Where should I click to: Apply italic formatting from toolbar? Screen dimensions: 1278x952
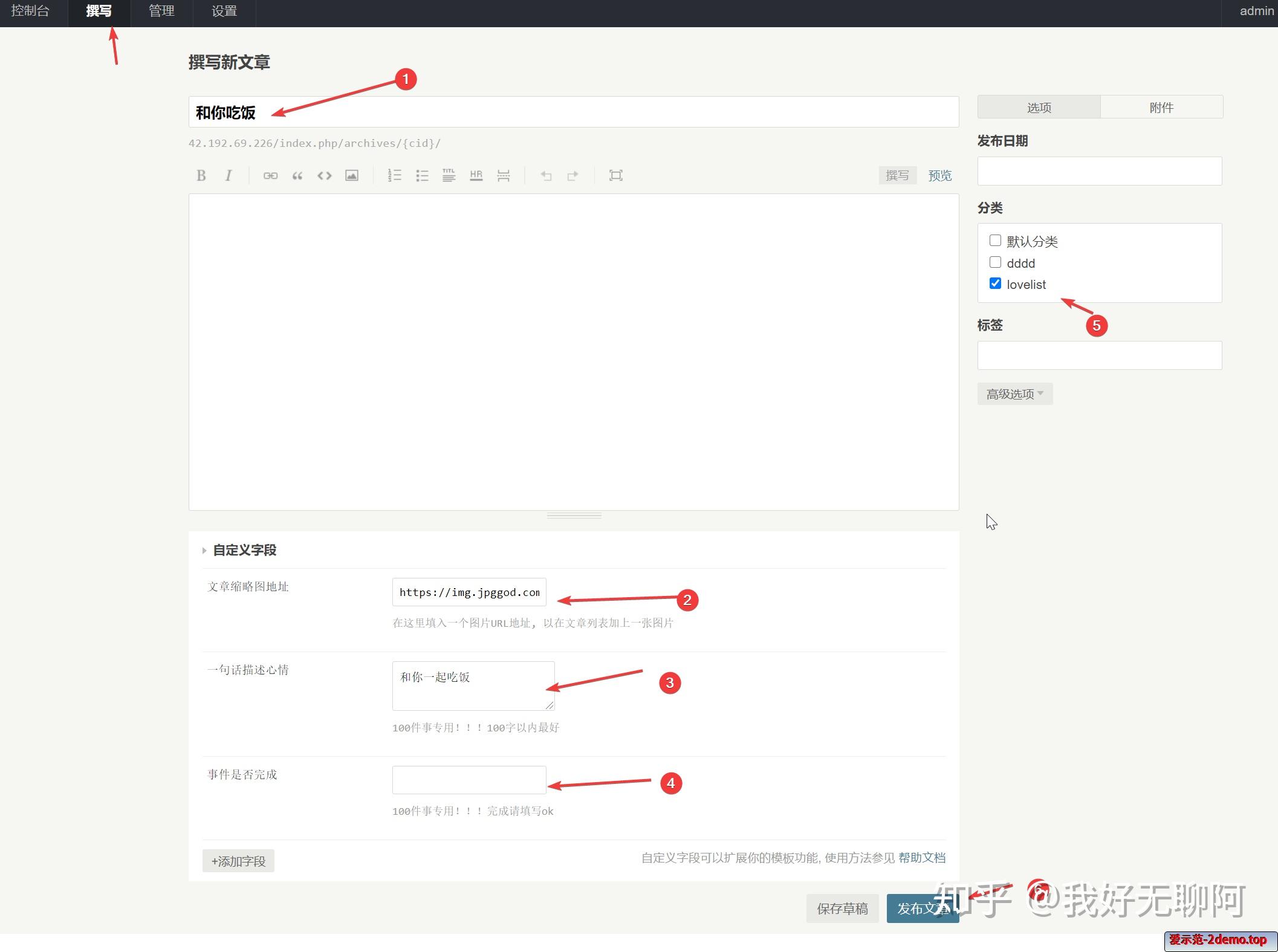pyautogui.click(x=229, y=175)
